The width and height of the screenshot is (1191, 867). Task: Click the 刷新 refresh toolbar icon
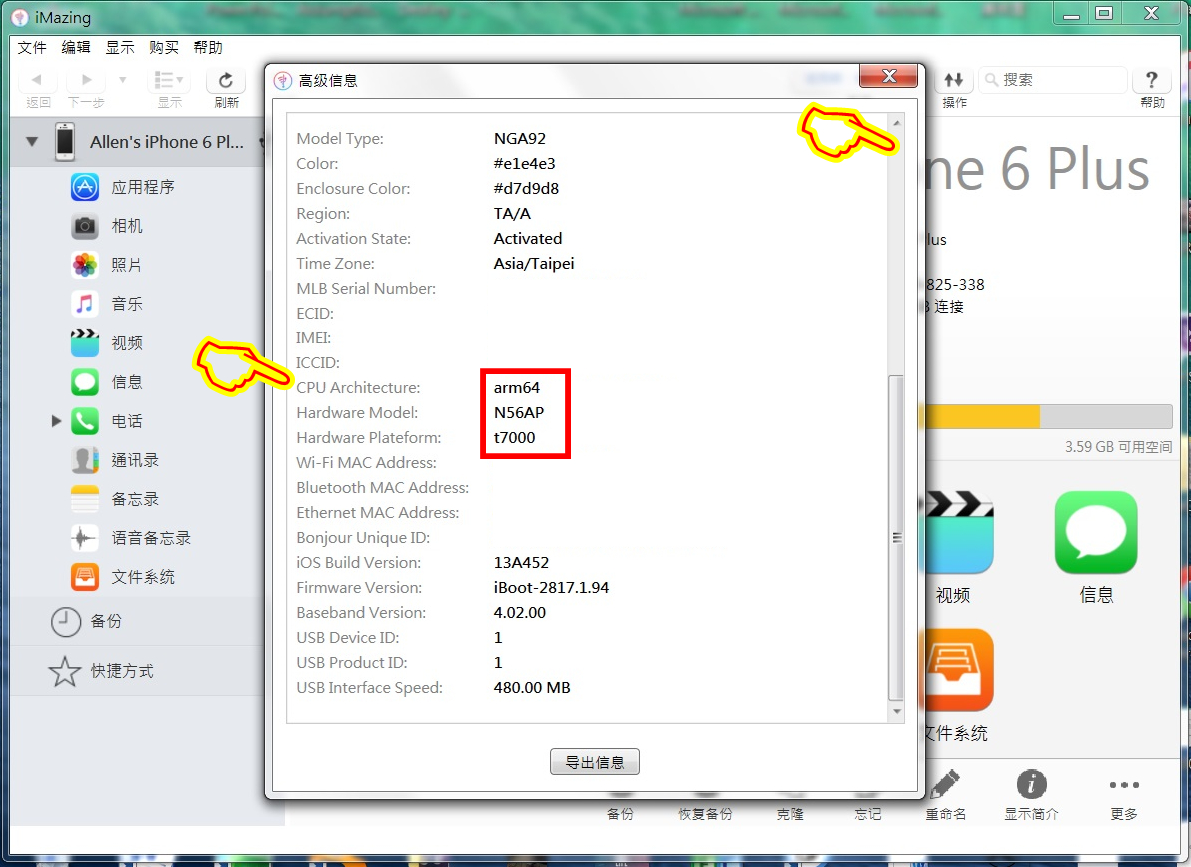(226, 81)
